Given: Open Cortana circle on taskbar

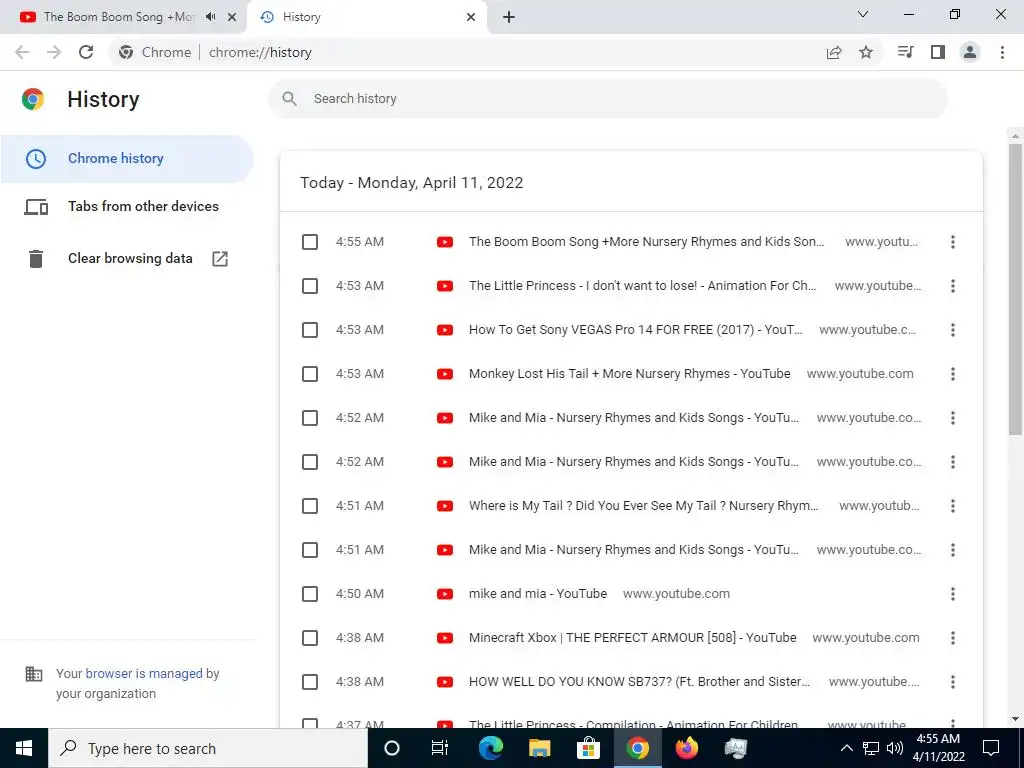Looking at the screenshot, I should coord(392,748).
